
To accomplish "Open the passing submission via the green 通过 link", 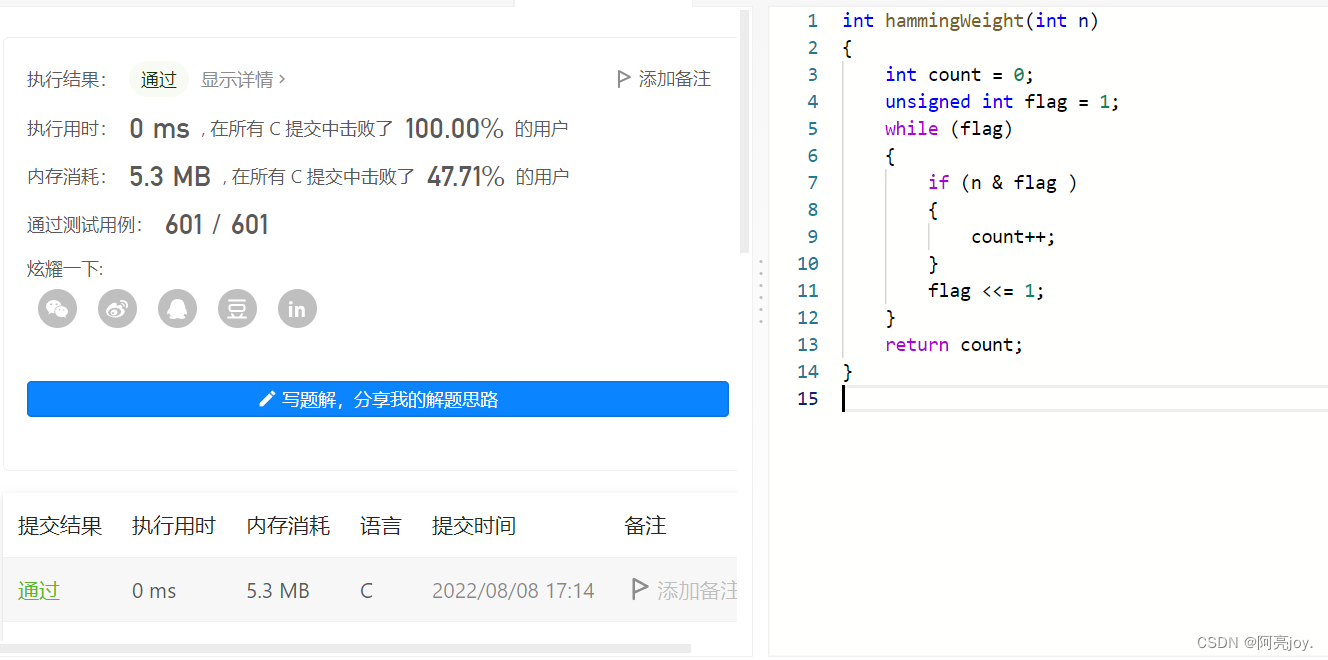I will pyautogui.click(x=38, y=590).
